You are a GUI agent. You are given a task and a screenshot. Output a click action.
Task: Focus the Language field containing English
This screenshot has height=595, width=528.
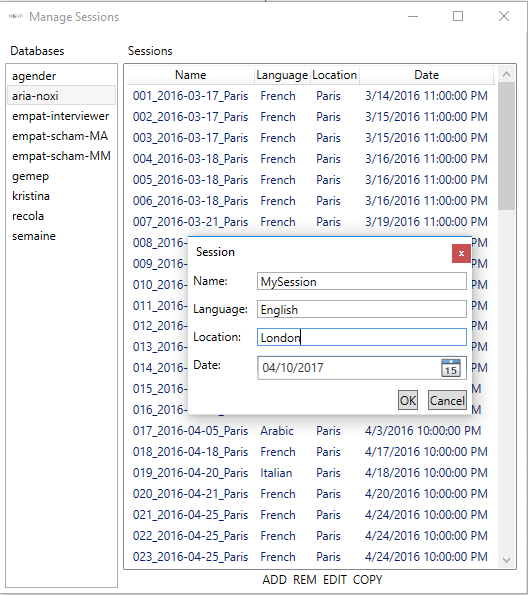click(362, 309)
